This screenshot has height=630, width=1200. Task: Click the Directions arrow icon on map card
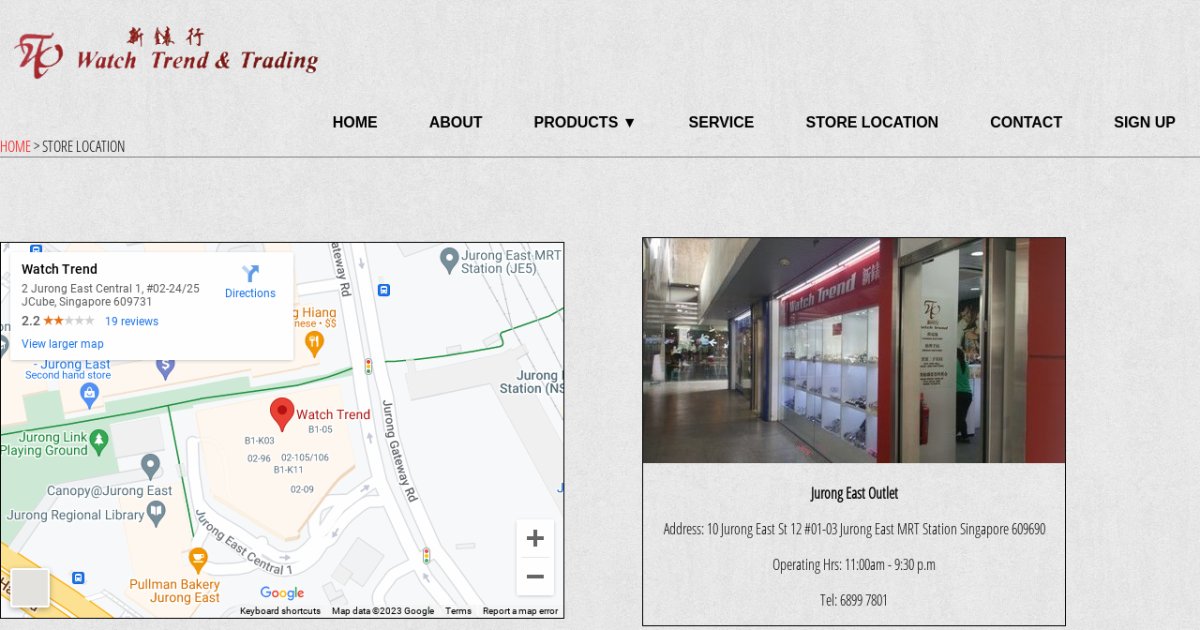point(250,273)
